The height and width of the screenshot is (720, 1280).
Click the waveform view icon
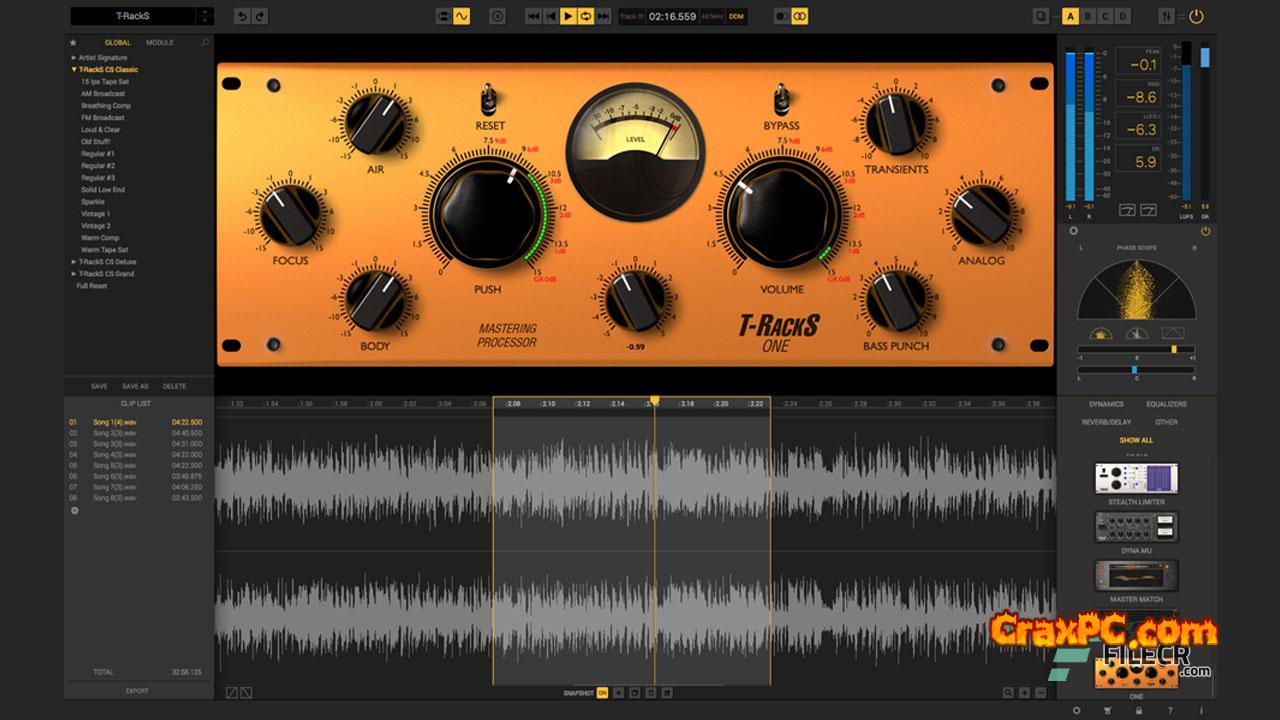tap(461, 16)
